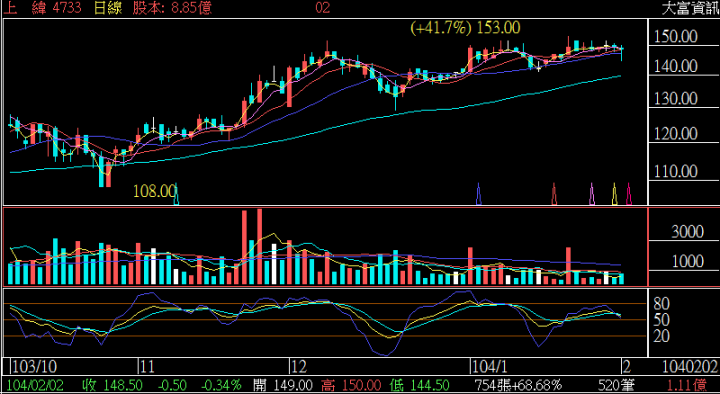Click the 收 148.50 closing price value
This screenshot has width=720, height=394.
(x=112, y=385)
